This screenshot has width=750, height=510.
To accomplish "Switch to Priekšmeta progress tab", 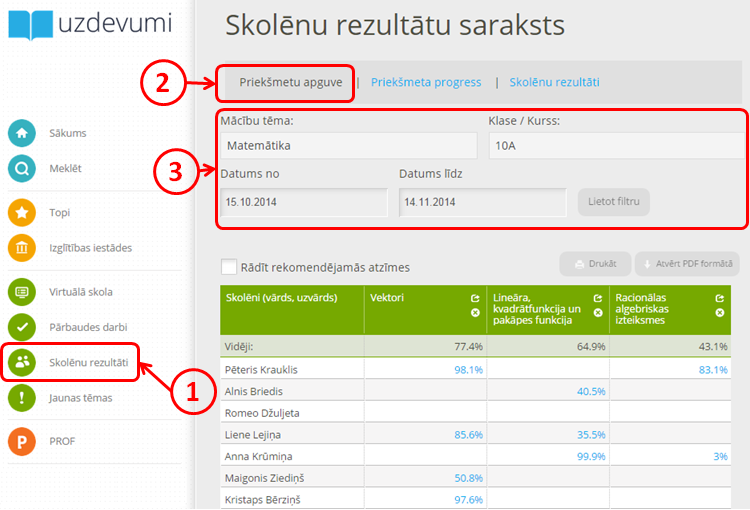I will tap(426, 82).
